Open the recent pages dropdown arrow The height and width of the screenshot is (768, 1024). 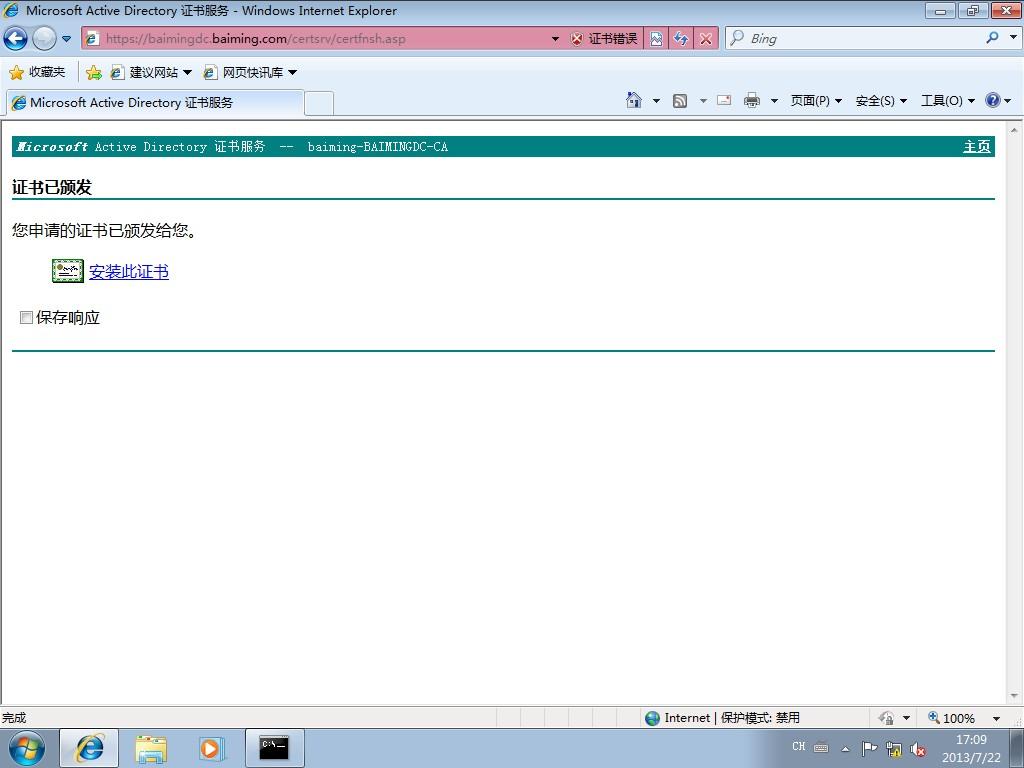67,39
